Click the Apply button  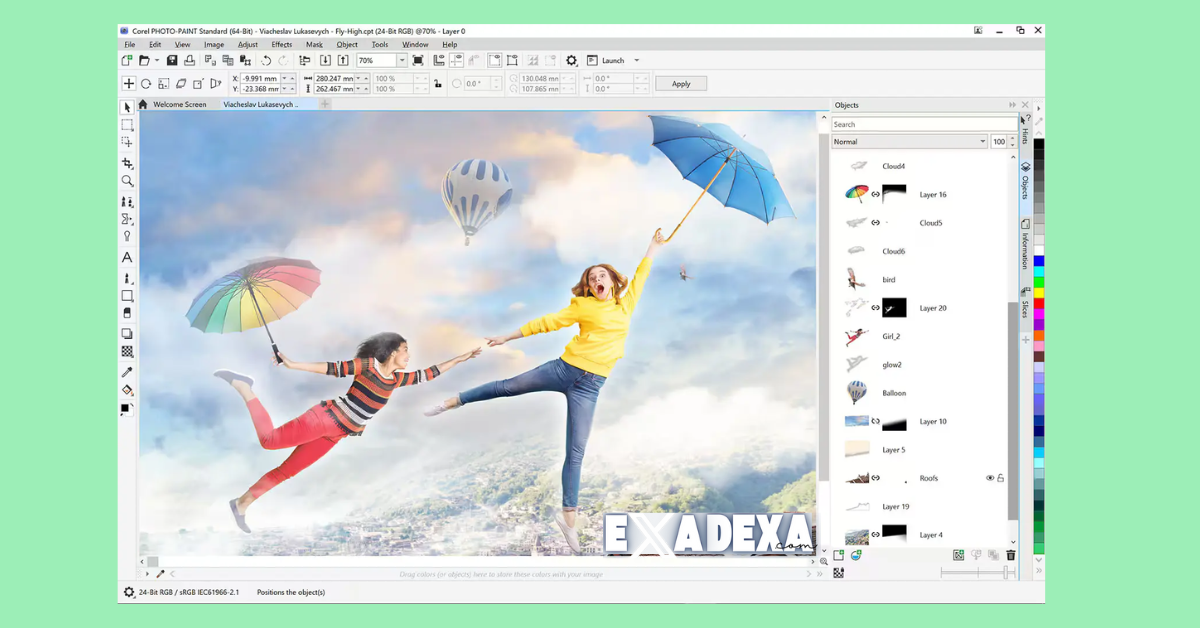coord(681,83)
